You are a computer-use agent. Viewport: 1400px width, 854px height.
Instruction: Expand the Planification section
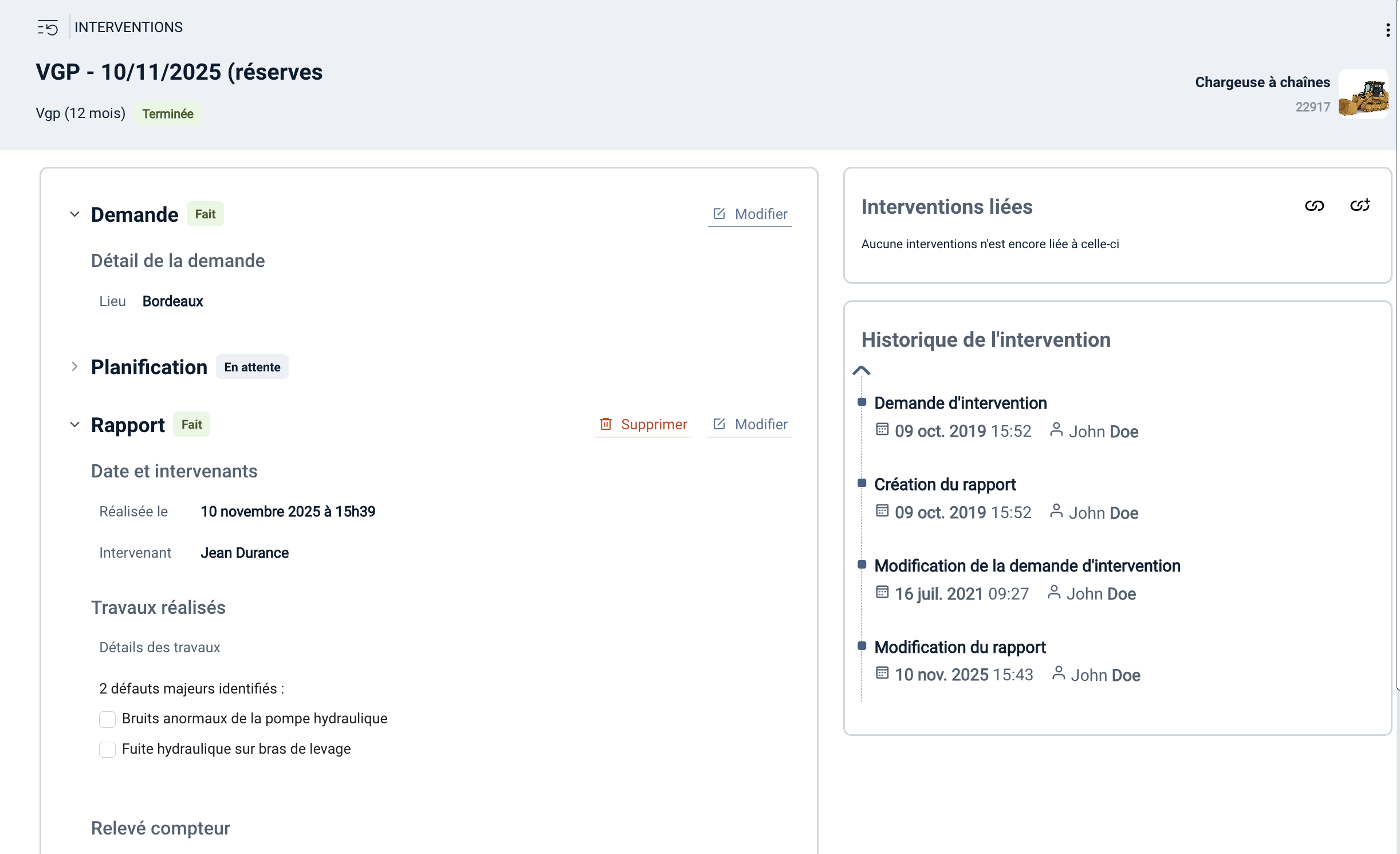(x=74, y=367)
